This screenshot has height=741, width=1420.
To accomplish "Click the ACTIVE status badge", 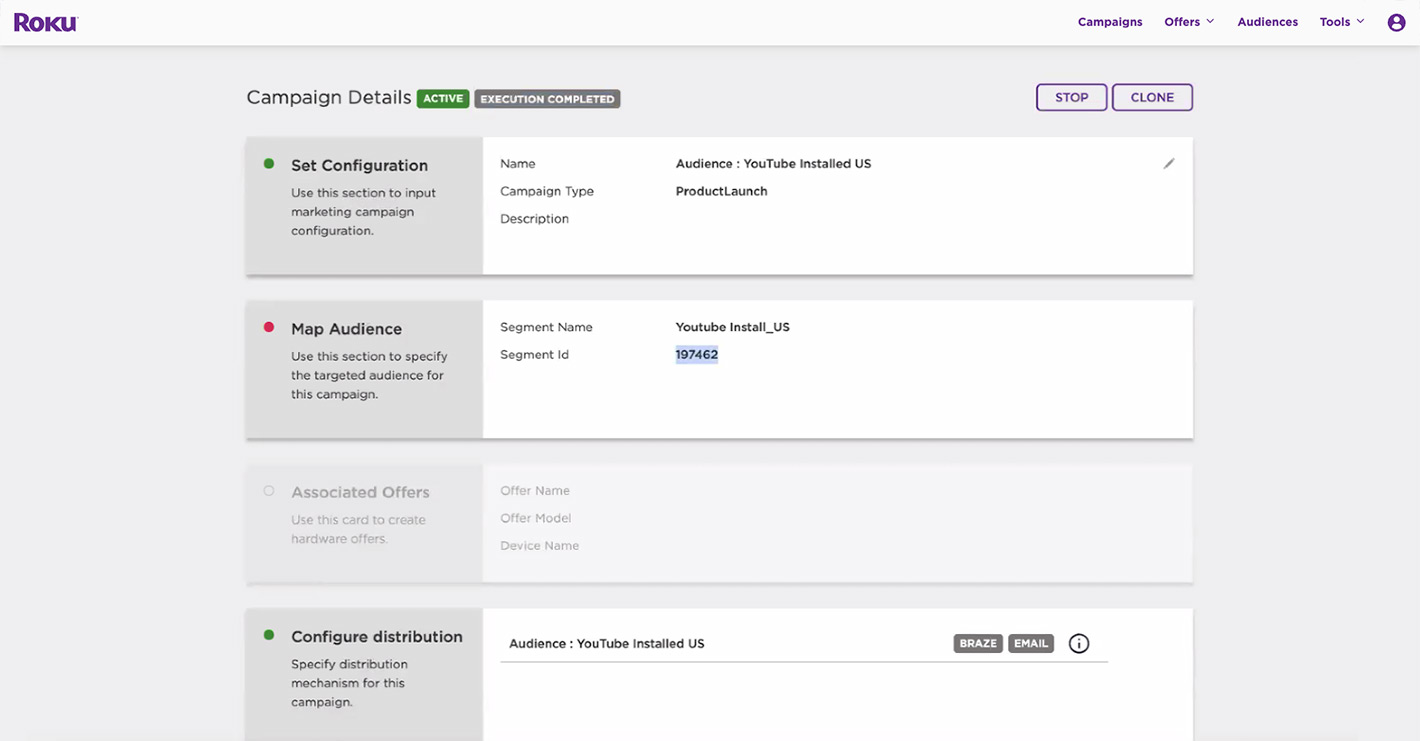I will point(442,98).
